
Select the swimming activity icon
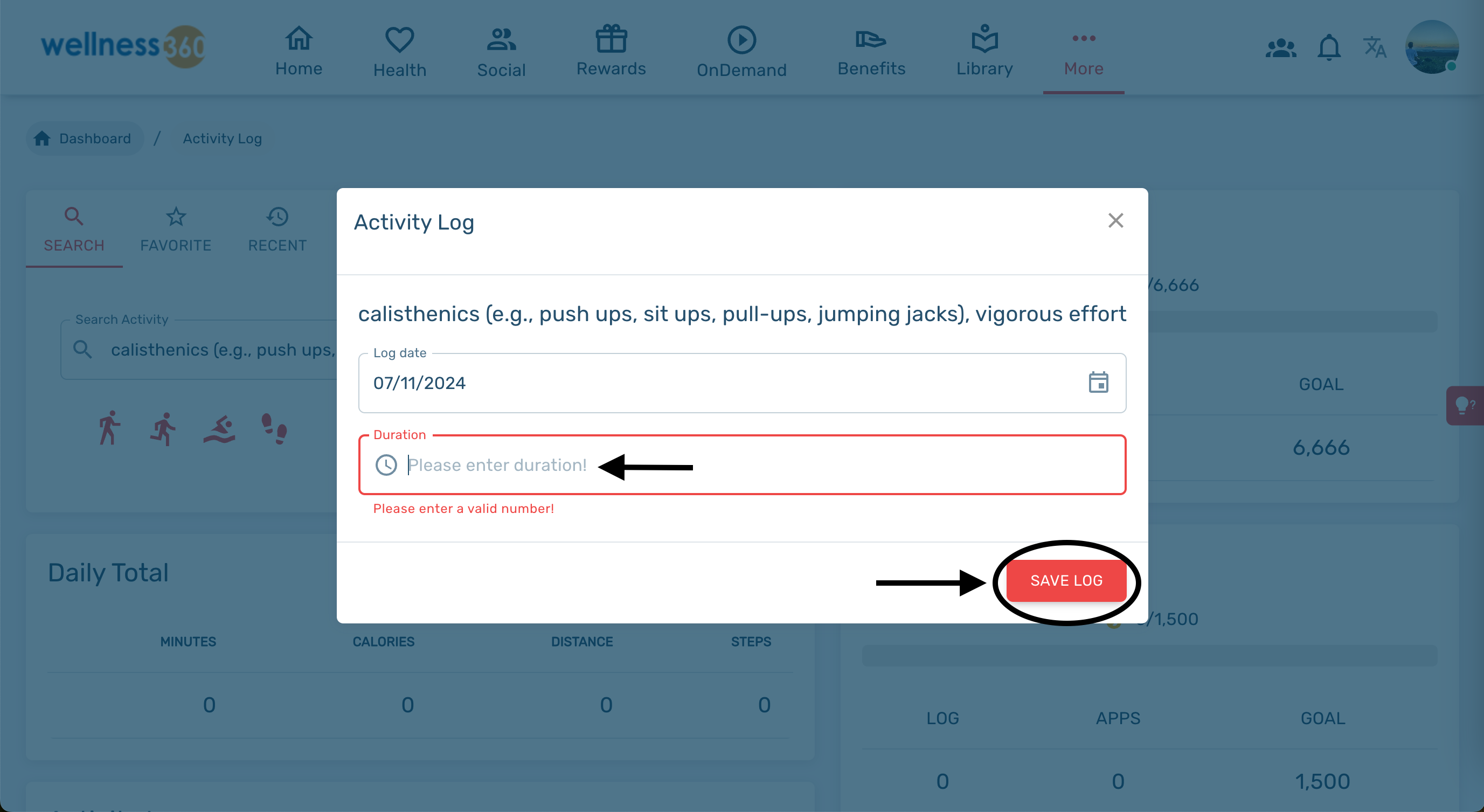(219, 429)
